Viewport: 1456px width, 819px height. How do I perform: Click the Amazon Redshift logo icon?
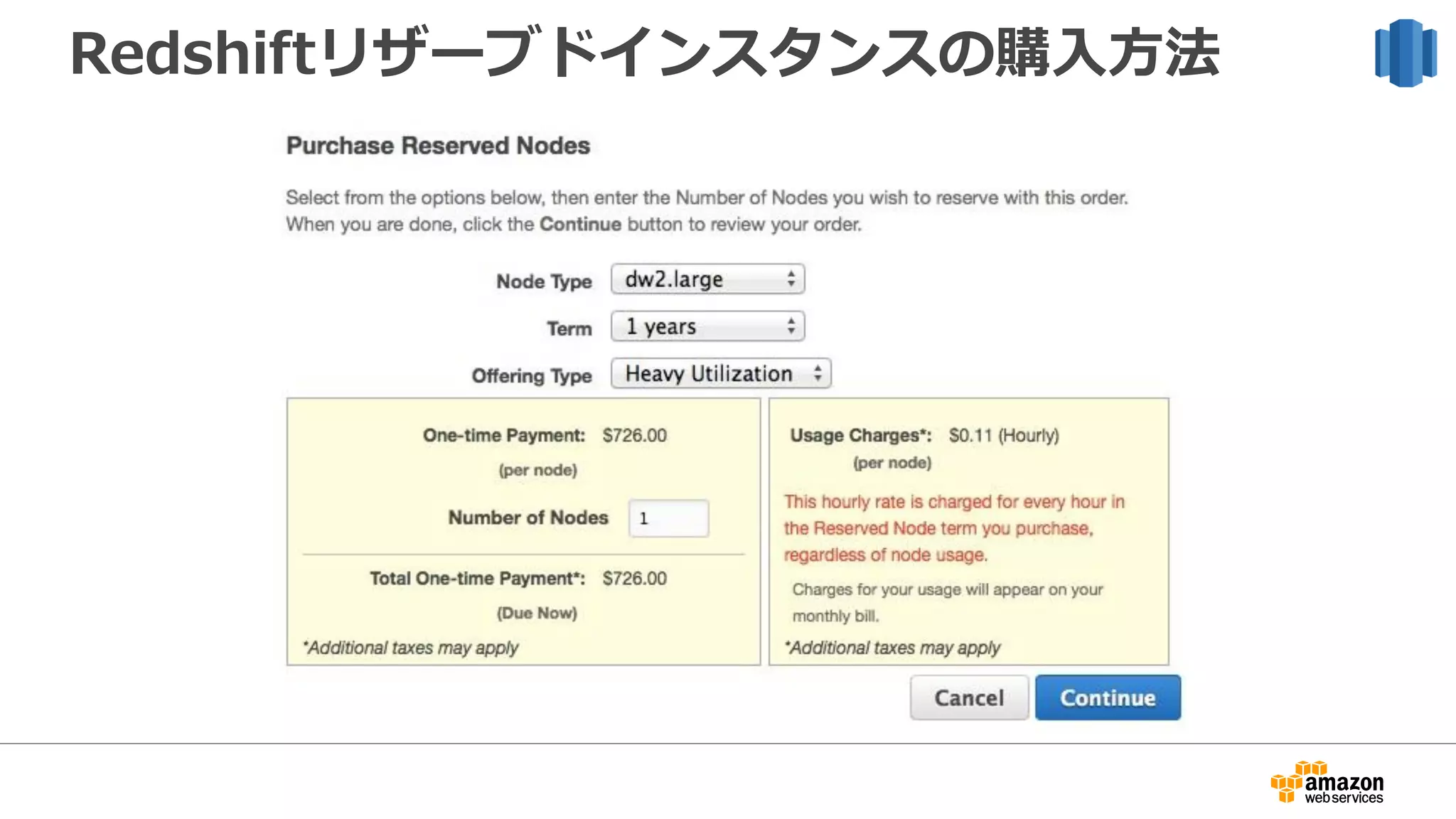click(x=1406, y=53)
